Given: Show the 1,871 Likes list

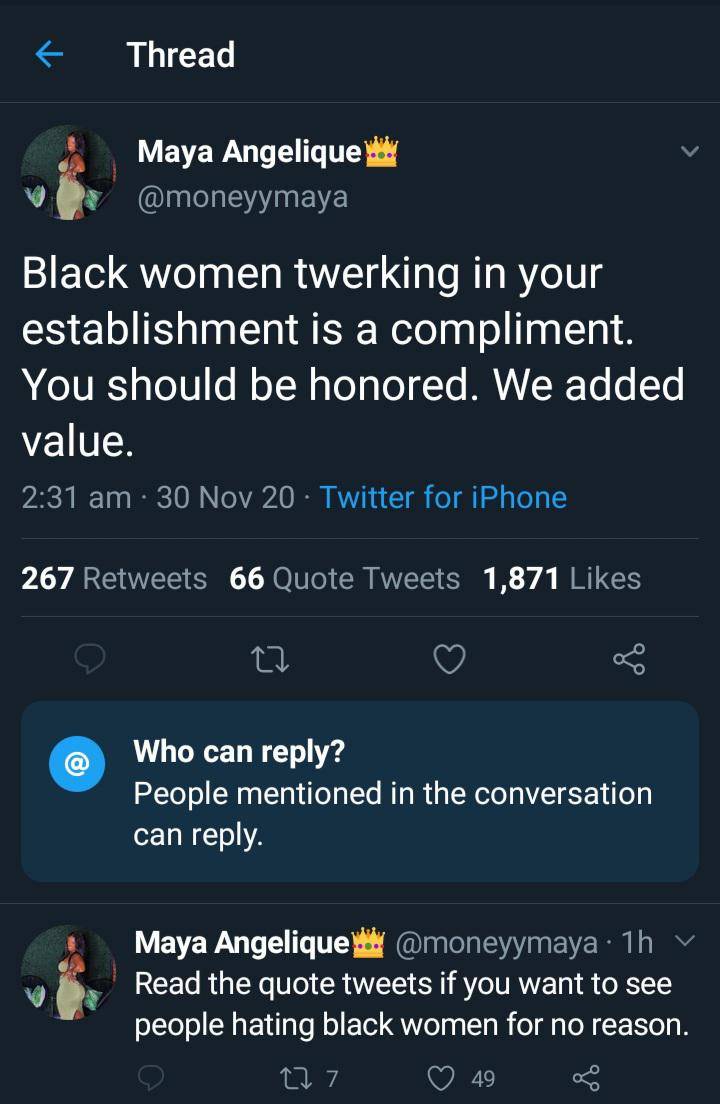Looking at the screenshot, I should point(562,578).
